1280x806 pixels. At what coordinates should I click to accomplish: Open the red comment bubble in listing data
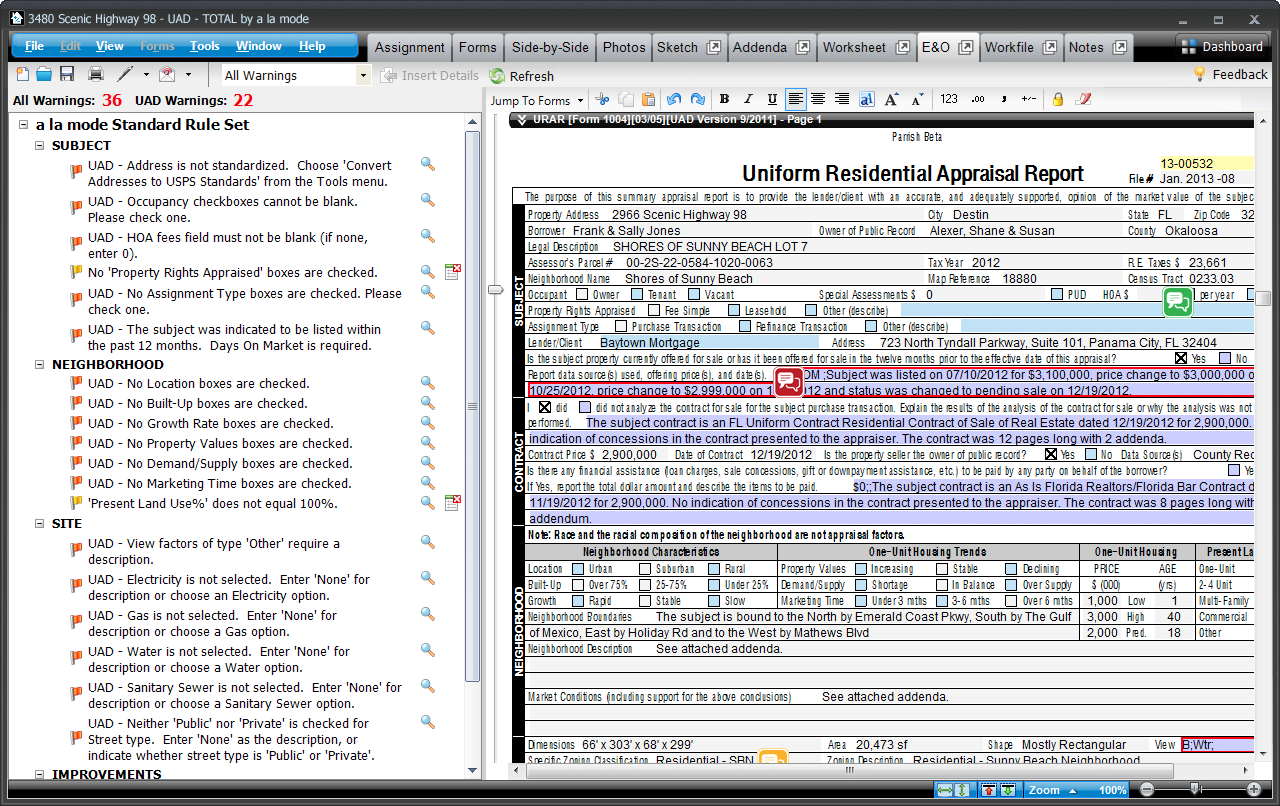(x=790, y=381)
